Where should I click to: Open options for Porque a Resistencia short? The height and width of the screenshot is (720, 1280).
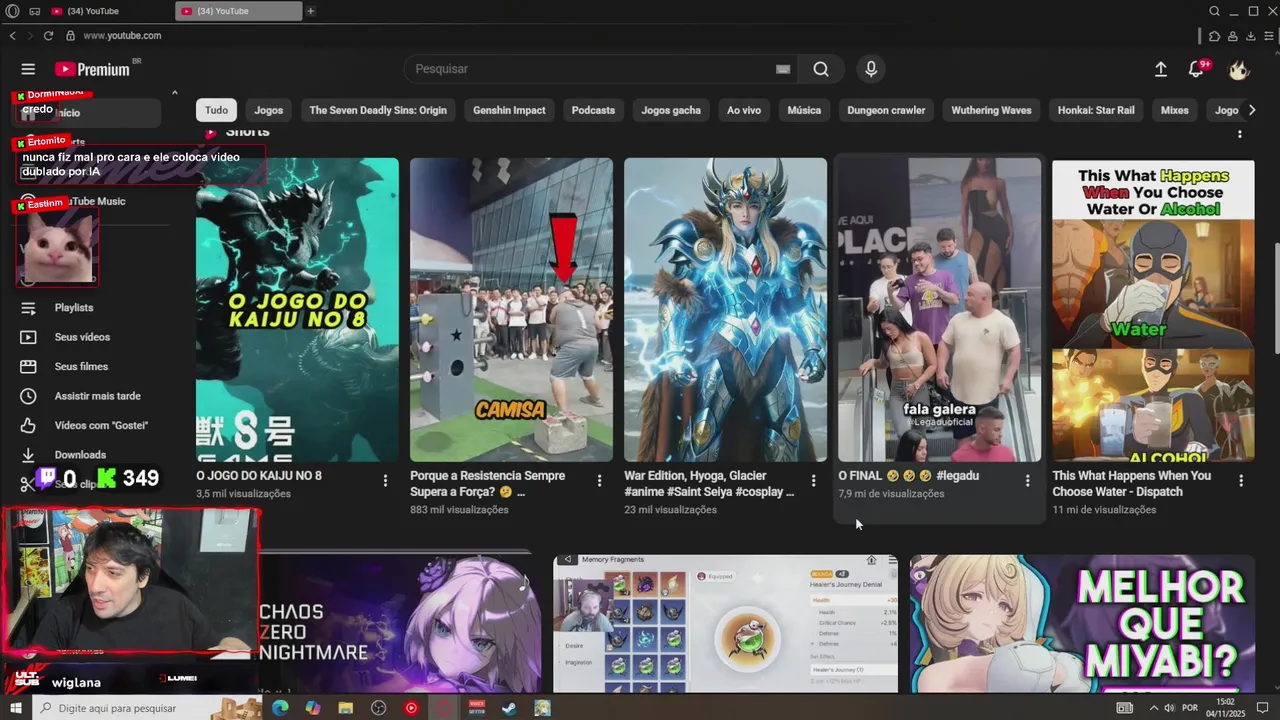599,481
